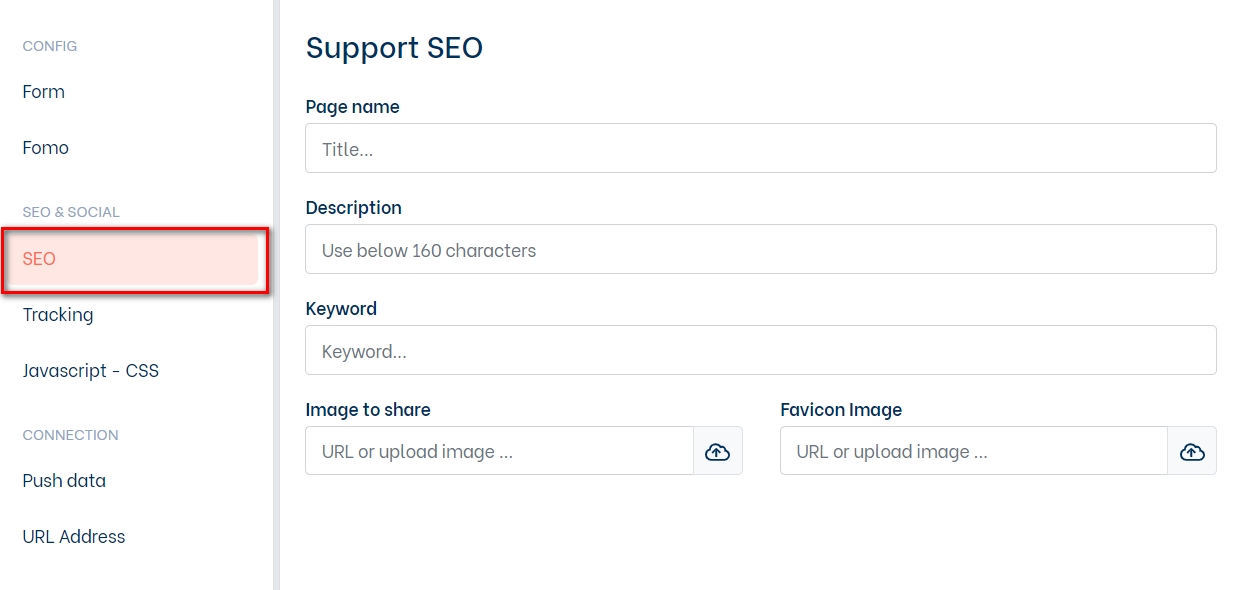Click the Keyword text field
The width and height of the screenshot is (1249, 590).
[760, 351]
